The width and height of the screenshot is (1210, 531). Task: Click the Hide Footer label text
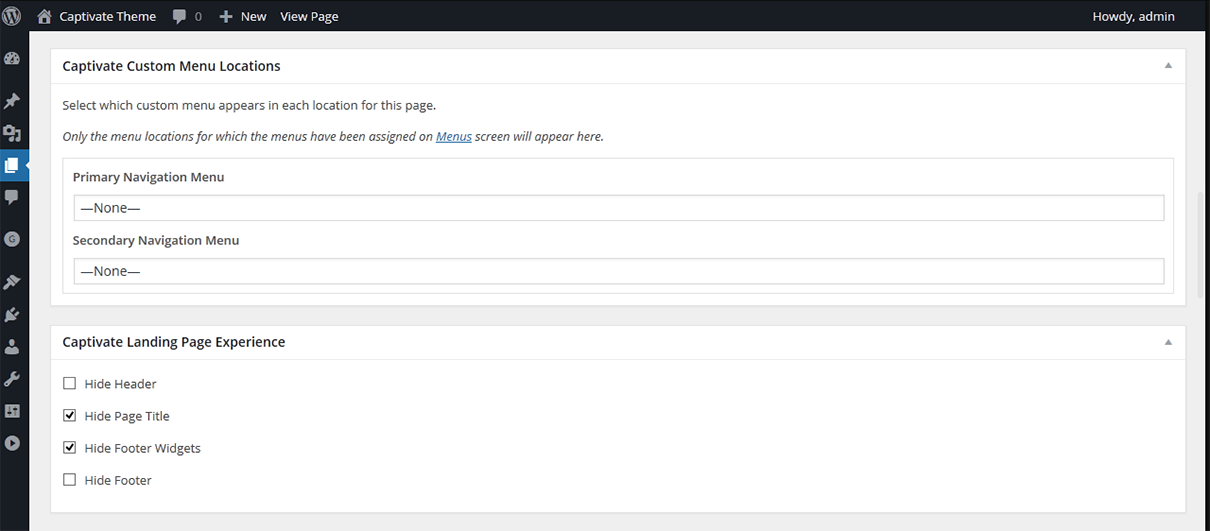point(118,480)
